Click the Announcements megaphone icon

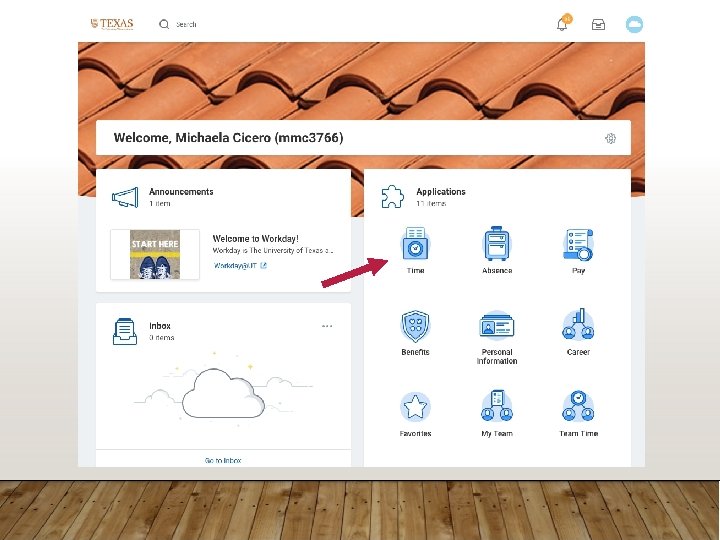[125, 197]
